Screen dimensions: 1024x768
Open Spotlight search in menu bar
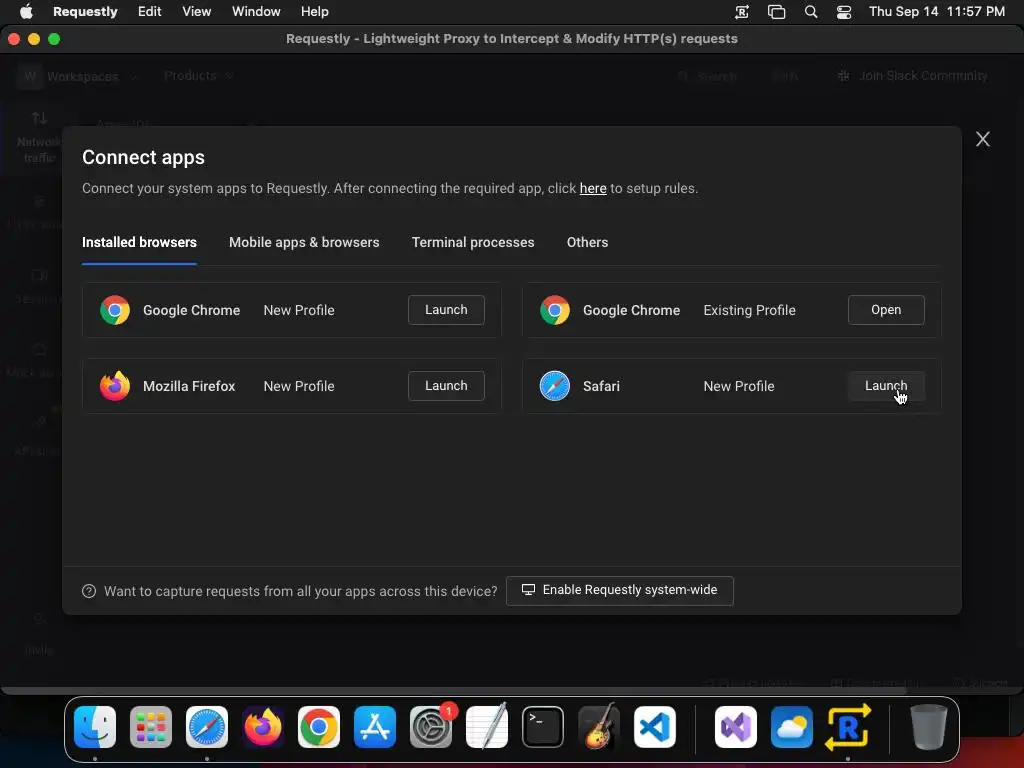tap(810, 12)
